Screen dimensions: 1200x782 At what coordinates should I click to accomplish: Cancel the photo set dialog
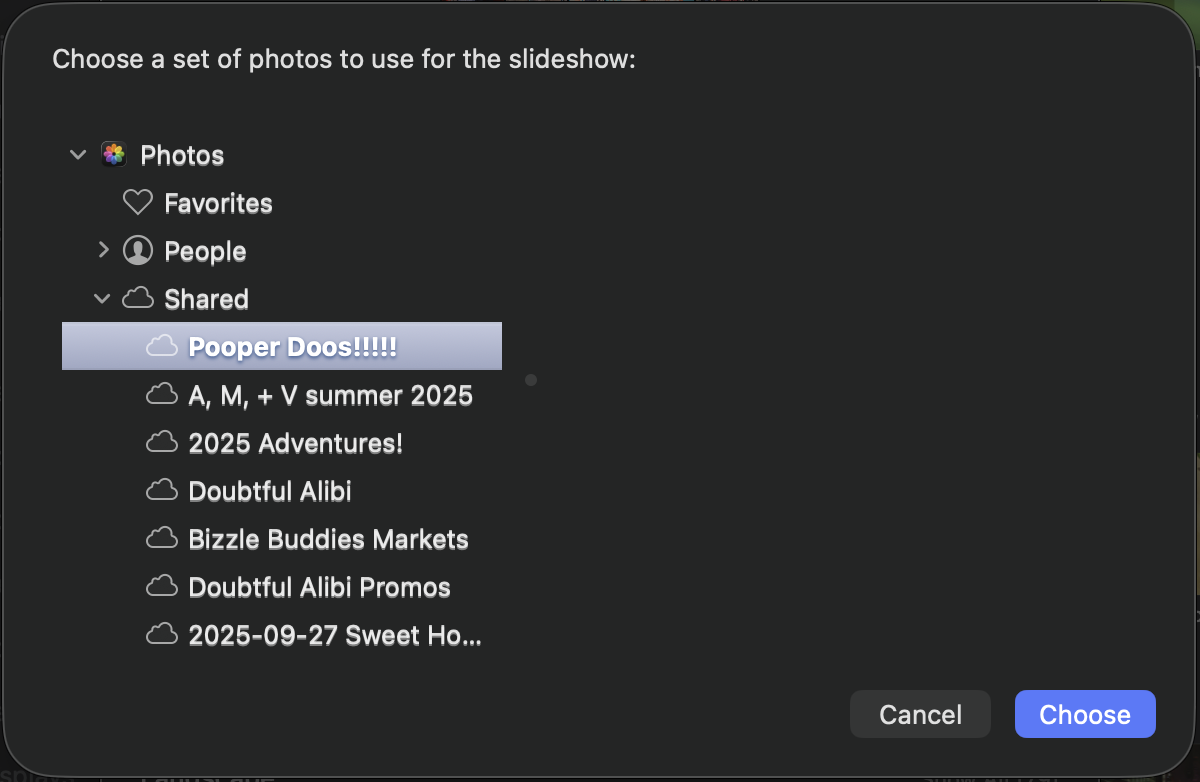click(920, 715)
